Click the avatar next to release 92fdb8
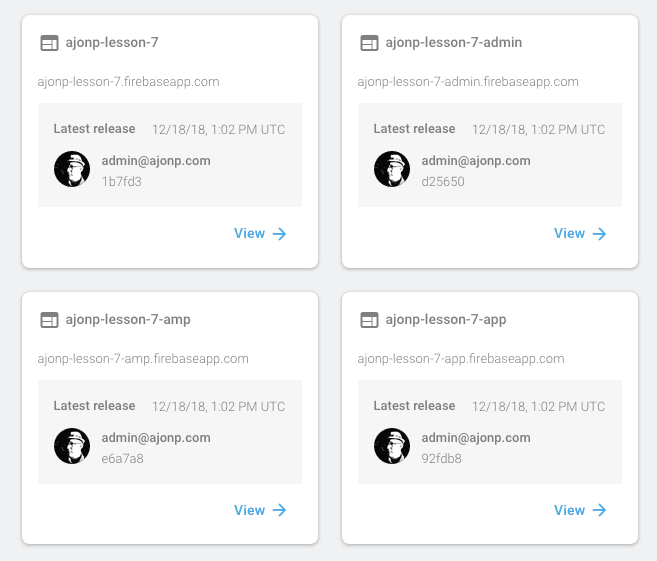 [x=392, y=446]
